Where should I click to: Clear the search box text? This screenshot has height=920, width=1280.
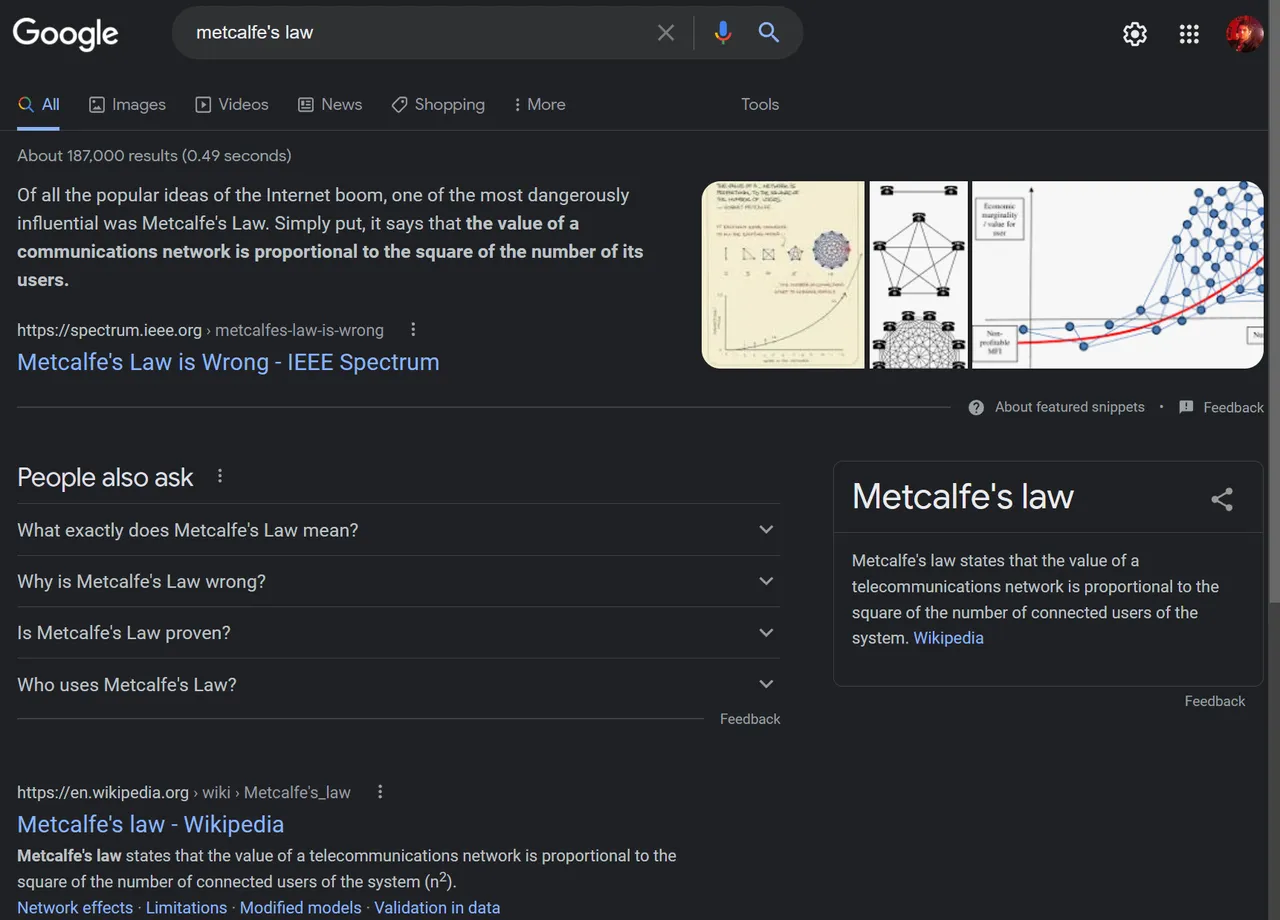[x=666, y=33]
